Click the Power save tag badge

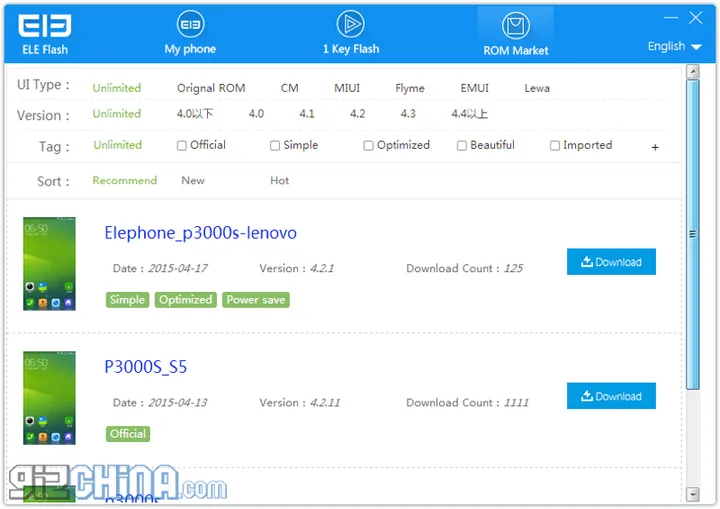pyautogui.click(x=256, y=300)
